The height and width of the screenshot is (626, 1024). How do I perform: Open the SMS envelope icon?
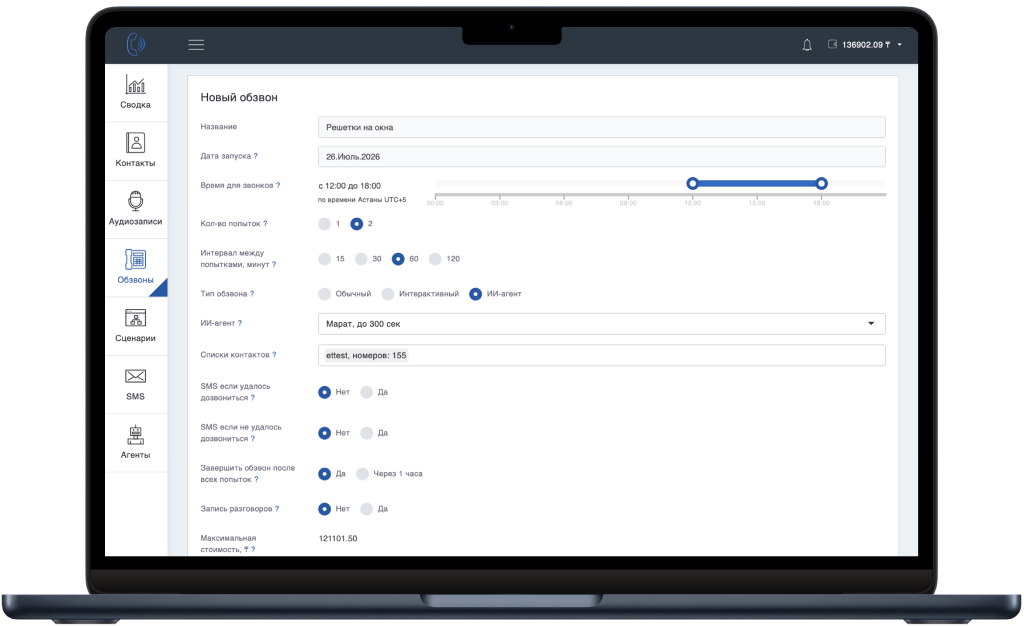(x=135, y=376)
